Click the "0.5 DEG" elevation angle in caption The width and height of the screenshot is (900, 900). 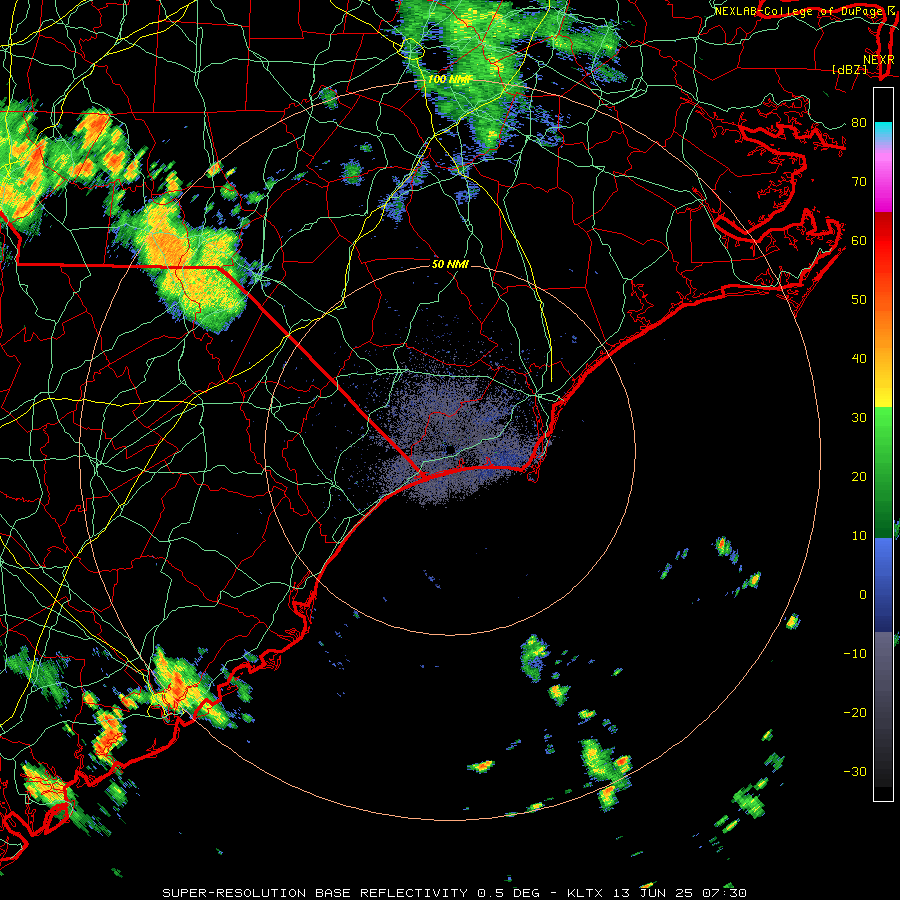pos(509,893)
